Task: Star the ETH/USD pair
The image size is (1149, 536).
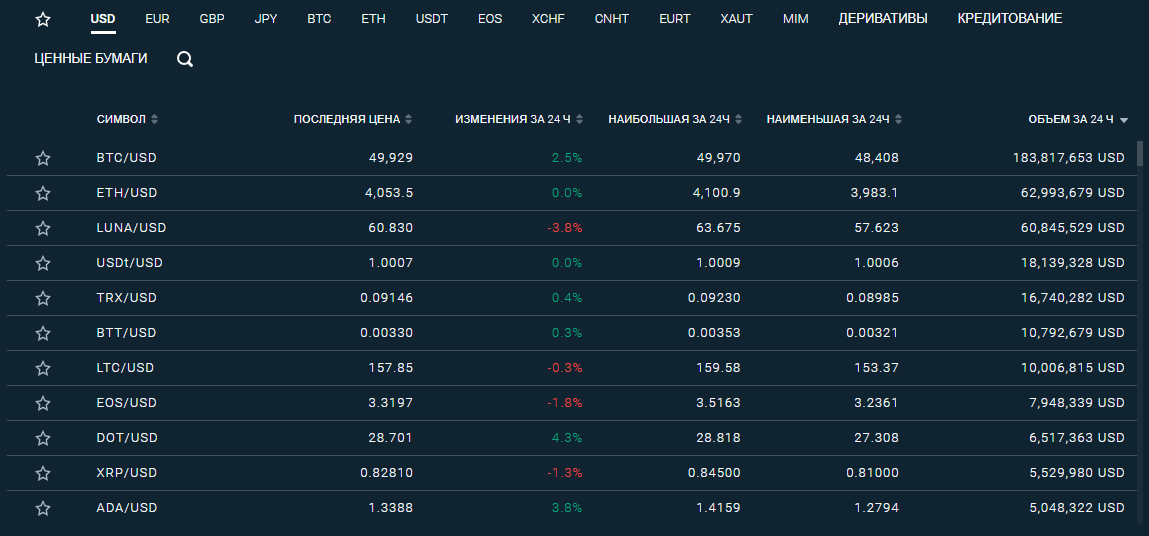Action: (43, 194)
